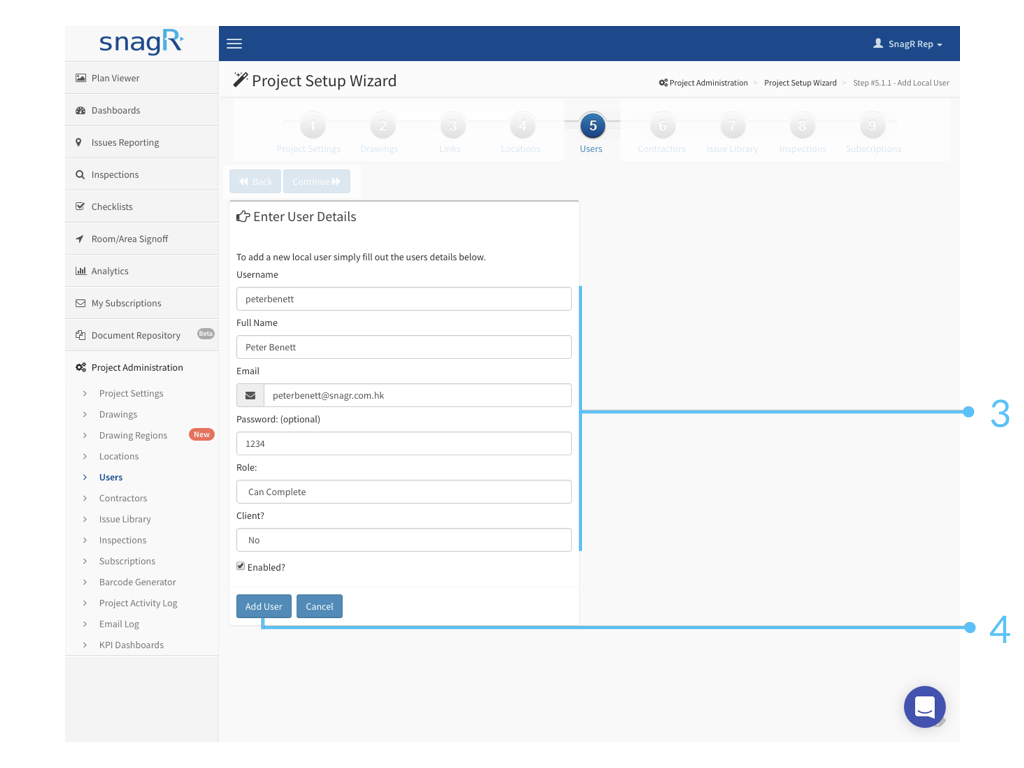Open Project Settings submenu item
This screenshot has width=1024, height=768.
click(131, 394)
